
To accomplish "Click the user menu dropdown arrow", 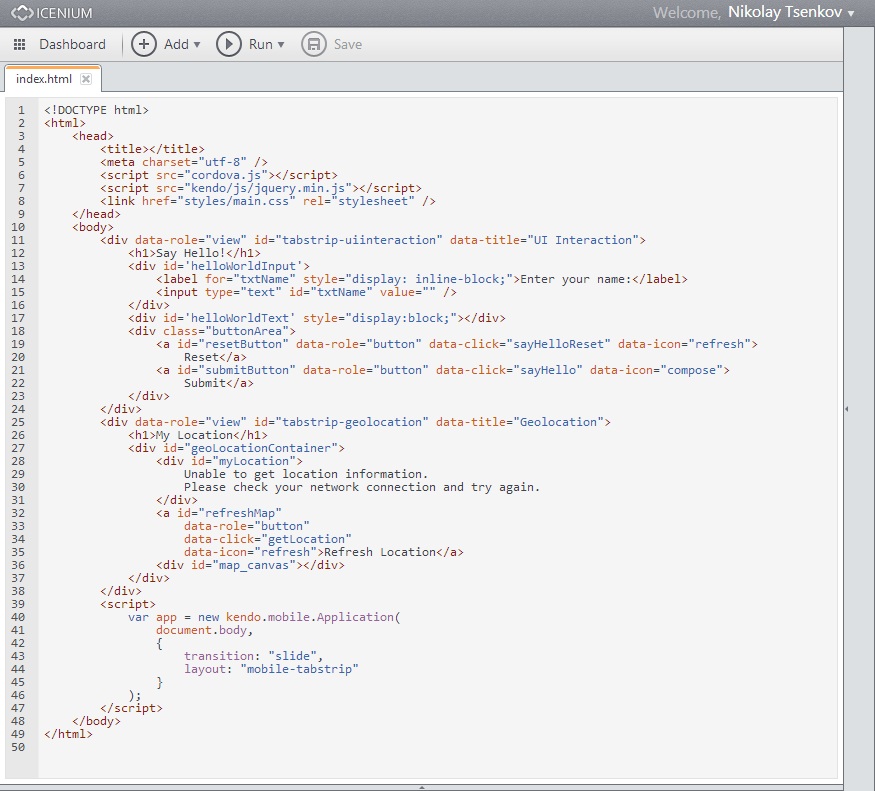I will pyautogui.click(x=851, y=14).
